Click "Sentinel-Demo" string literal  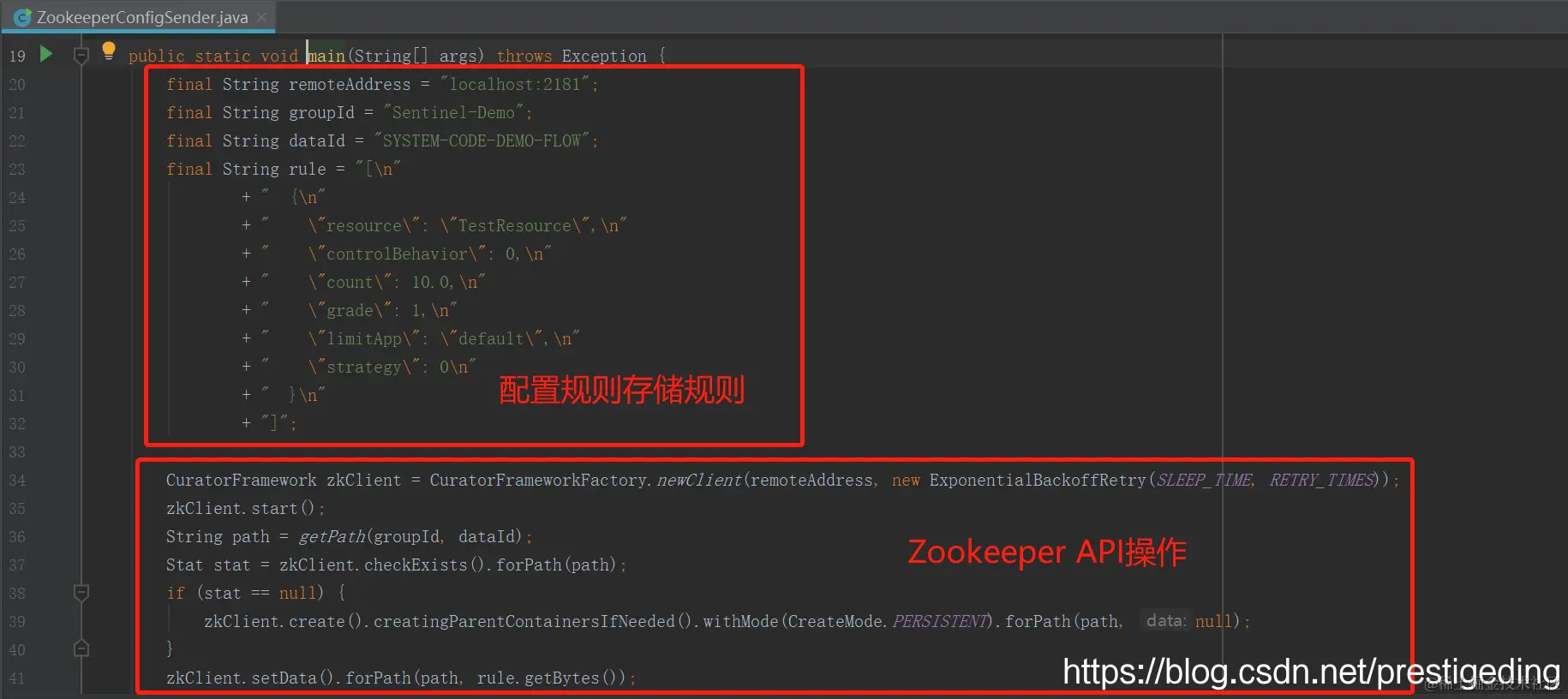pyautogui.click(x=454, y=112)
